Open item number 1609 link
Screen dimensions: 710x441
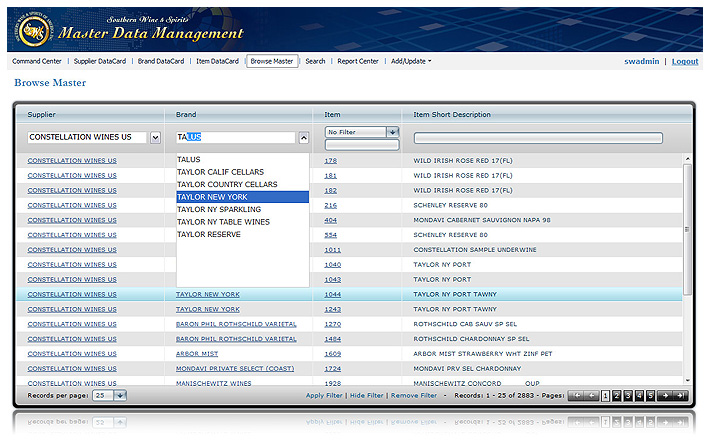[332, 354]
